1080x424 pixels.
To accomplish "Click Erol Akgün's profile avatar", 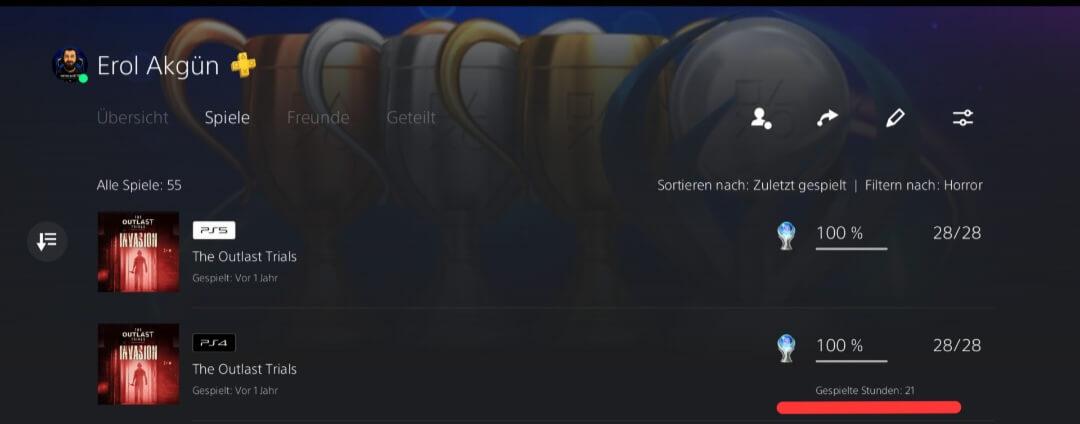I will pos(70,66).
